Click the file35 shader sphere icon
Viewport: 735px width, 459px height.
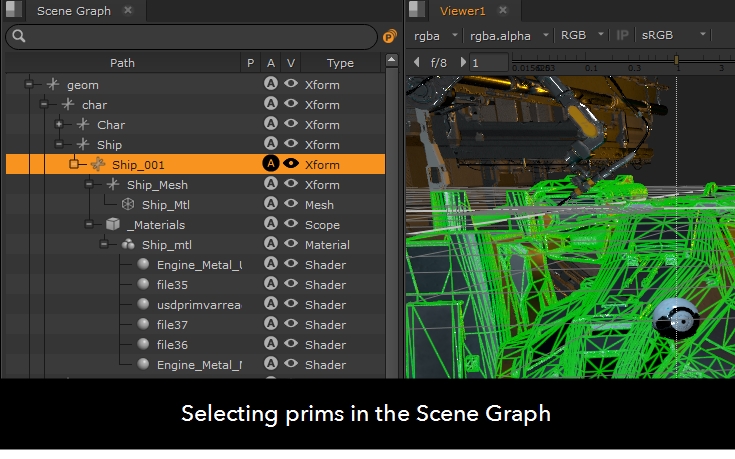click(x=143, y=285)
